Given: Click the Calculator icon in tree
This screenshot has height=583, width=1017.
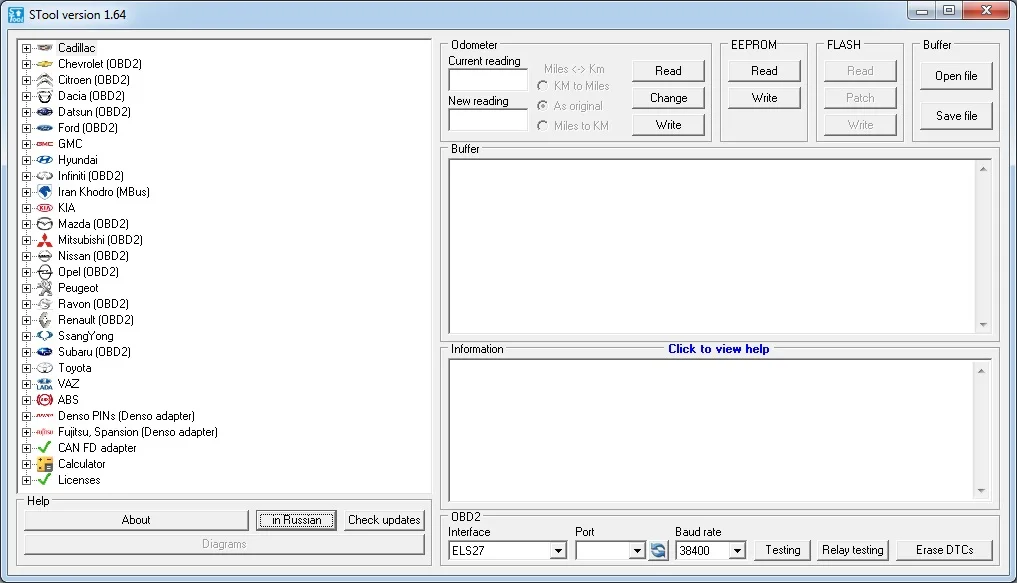Looking at the screenshot, I should tap(44, 464).
